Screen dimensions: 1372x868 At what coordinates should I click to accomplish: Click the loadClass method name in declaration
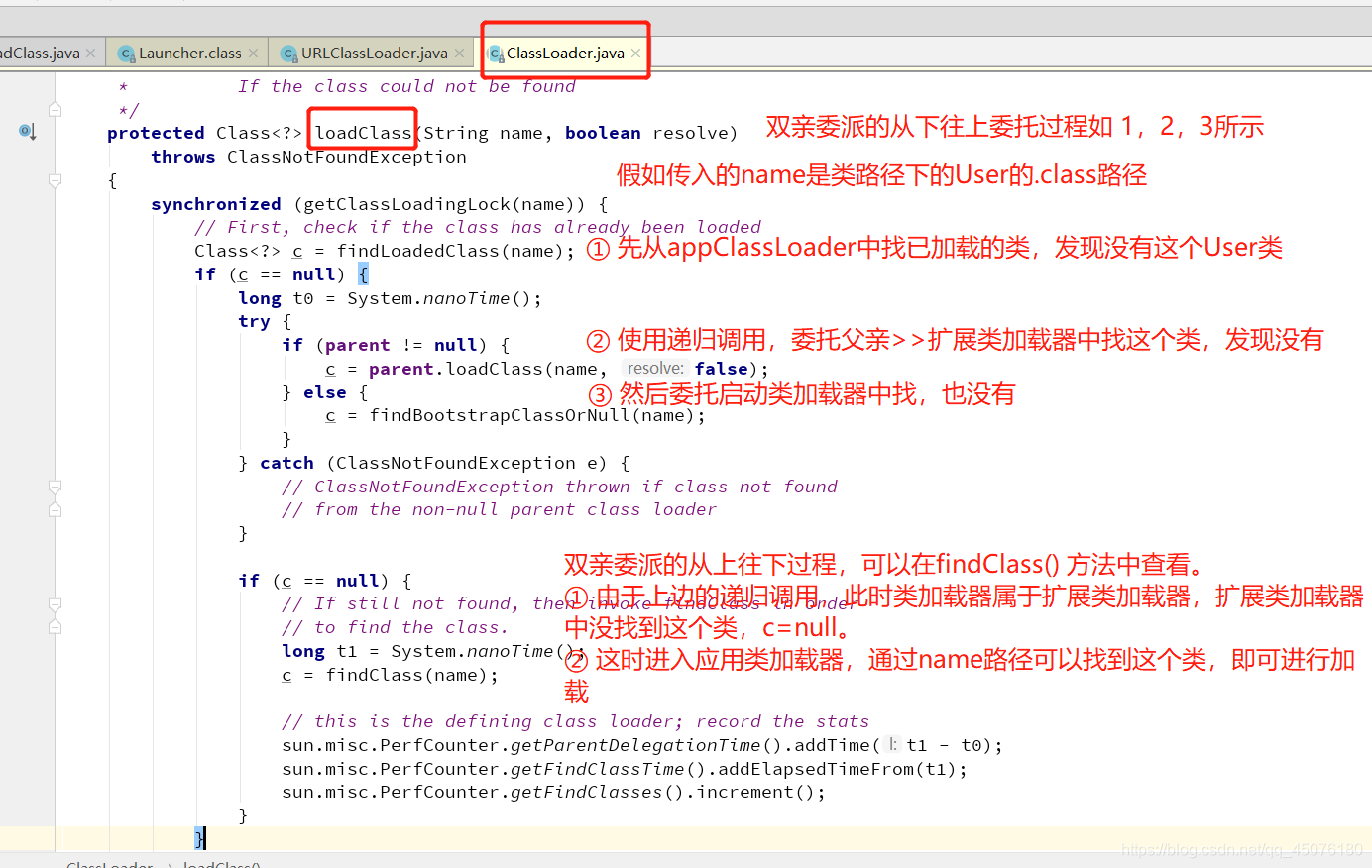[x=363, y=133]
